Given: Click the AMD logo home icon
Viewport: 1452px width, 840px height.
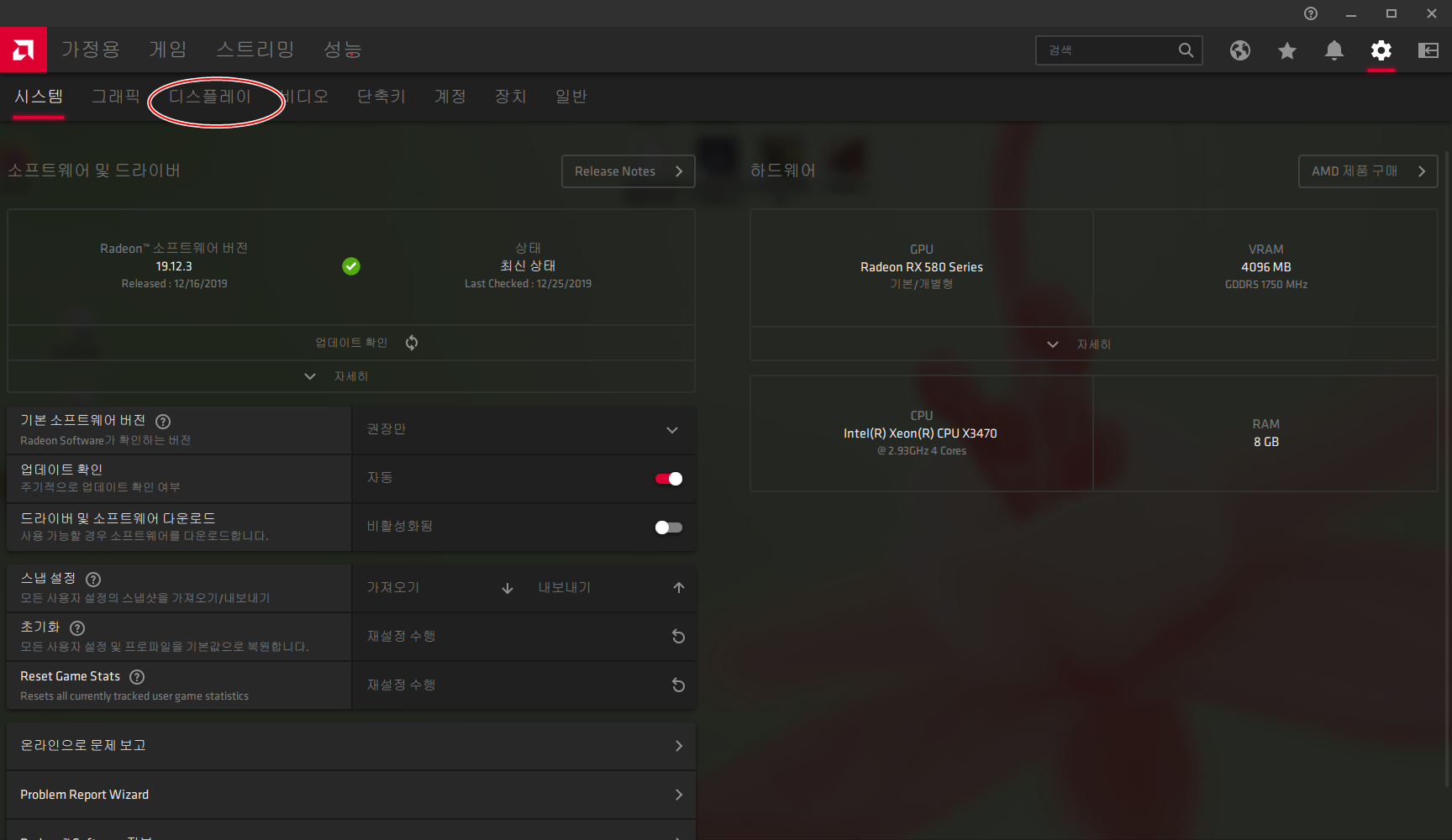Looking at the screenshot, I should (x=24, y=50).
